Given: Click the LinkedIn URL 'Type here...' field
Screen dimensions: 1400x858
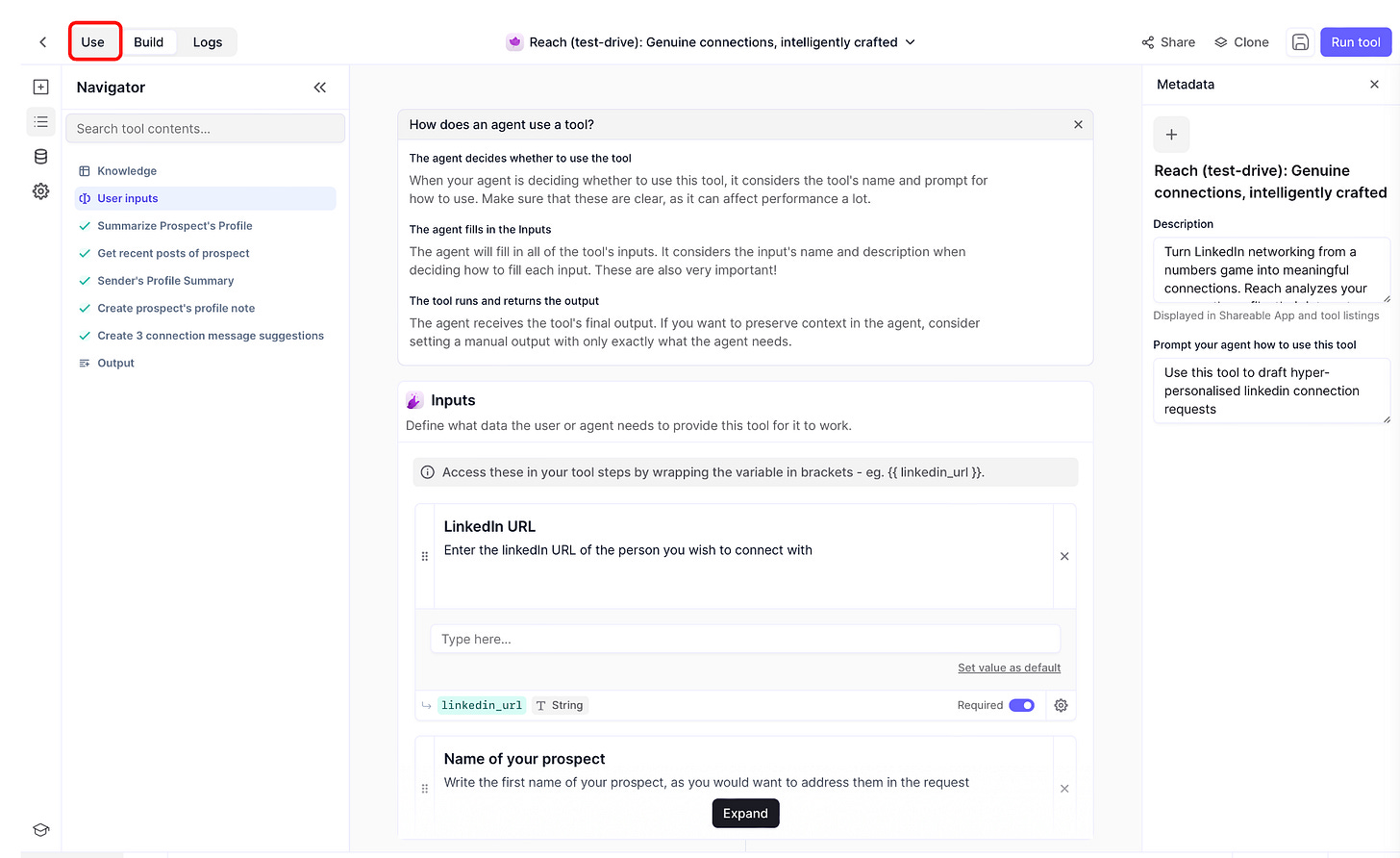Looking at the screenshot, I should [x=745, y=640].
